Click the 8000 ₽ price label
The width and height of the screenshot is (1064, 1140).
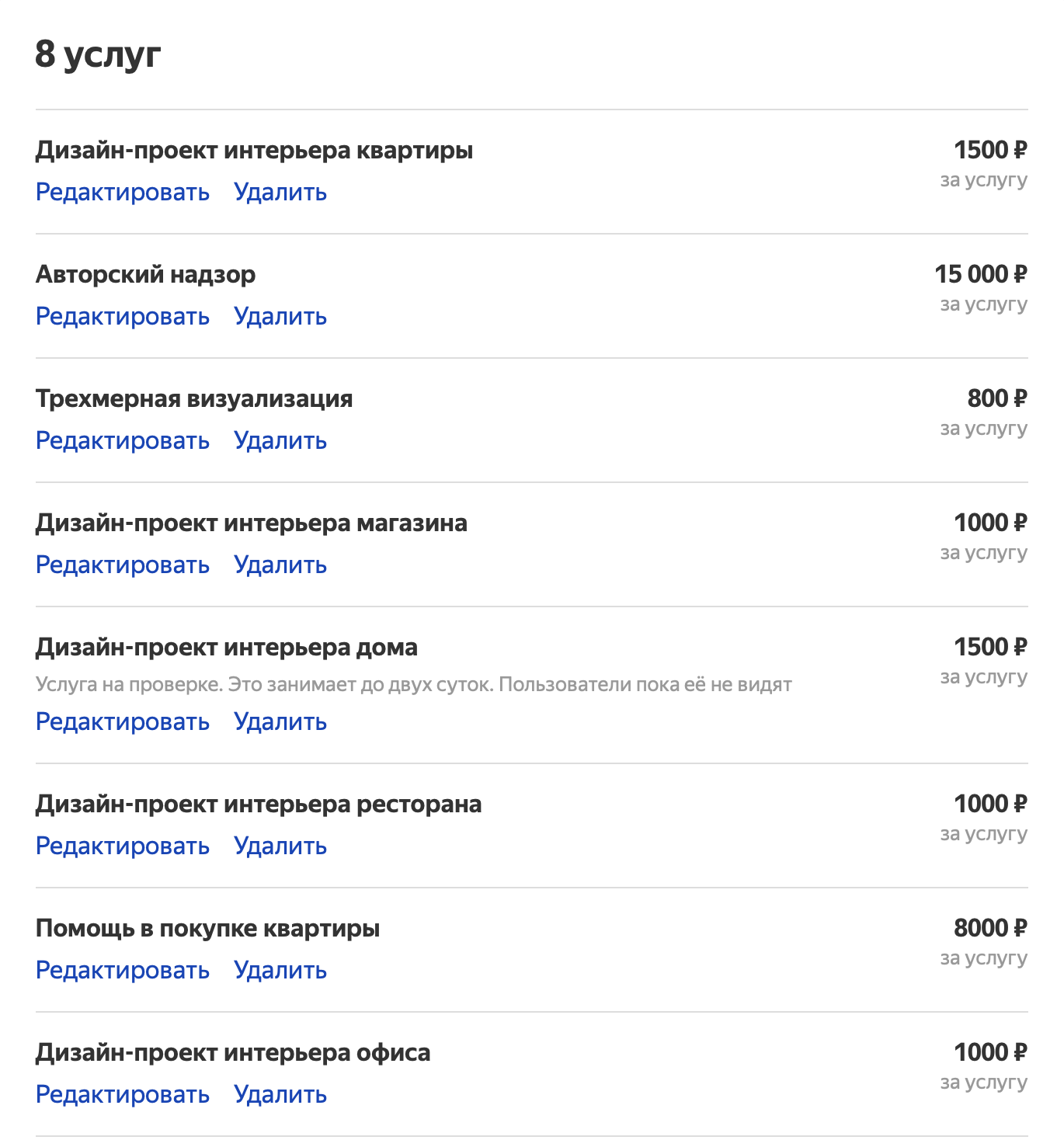990,928
